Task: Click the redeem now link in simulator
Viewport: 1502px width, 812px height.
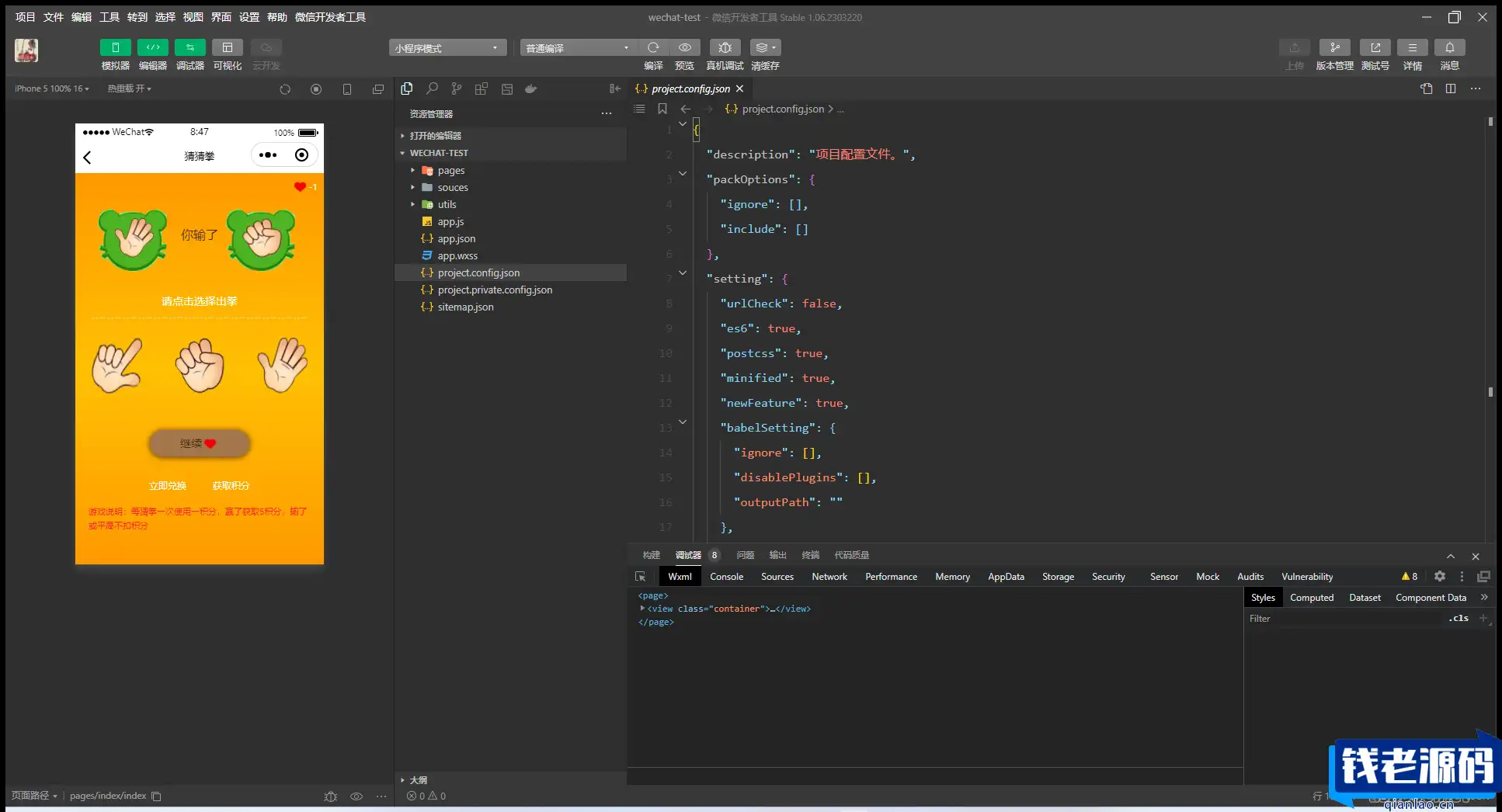Action: click(x=167, y=485)
